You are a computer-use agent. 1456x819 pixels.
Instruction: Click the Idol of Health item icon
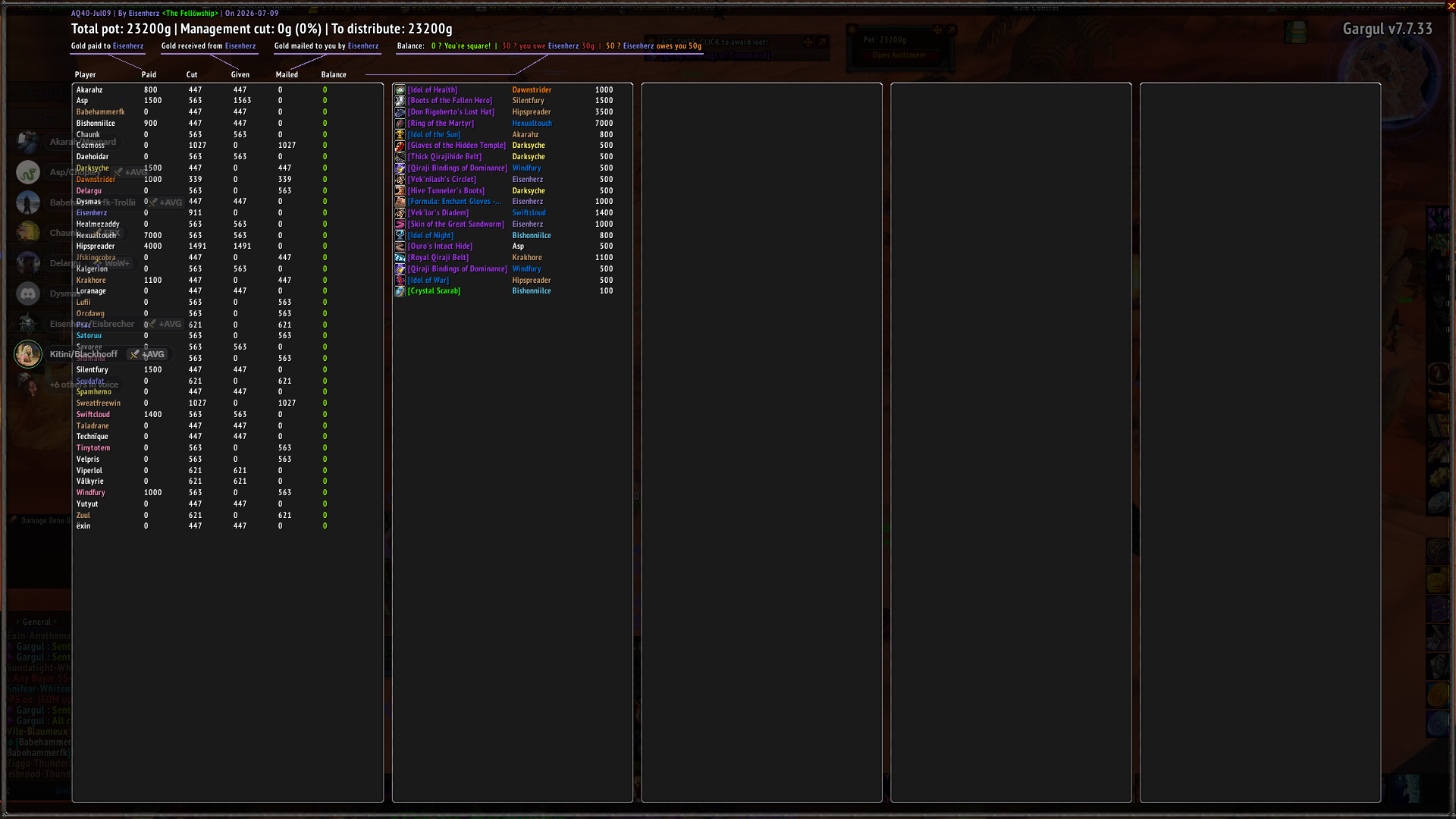click(400, 89)
